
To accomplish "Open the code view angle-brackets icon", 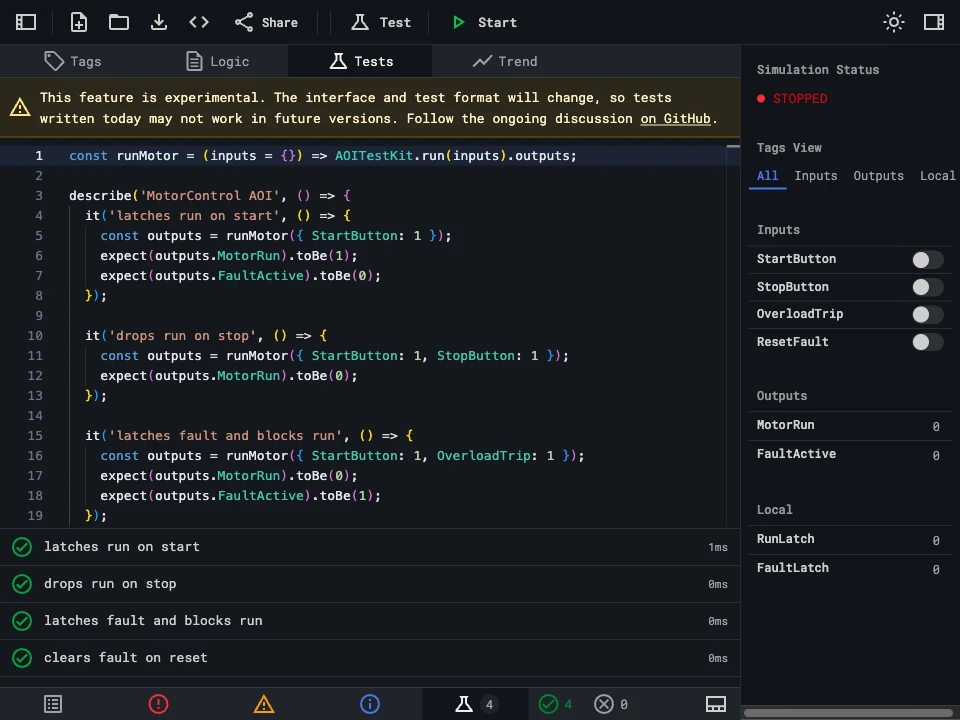I will pos(199,22).
